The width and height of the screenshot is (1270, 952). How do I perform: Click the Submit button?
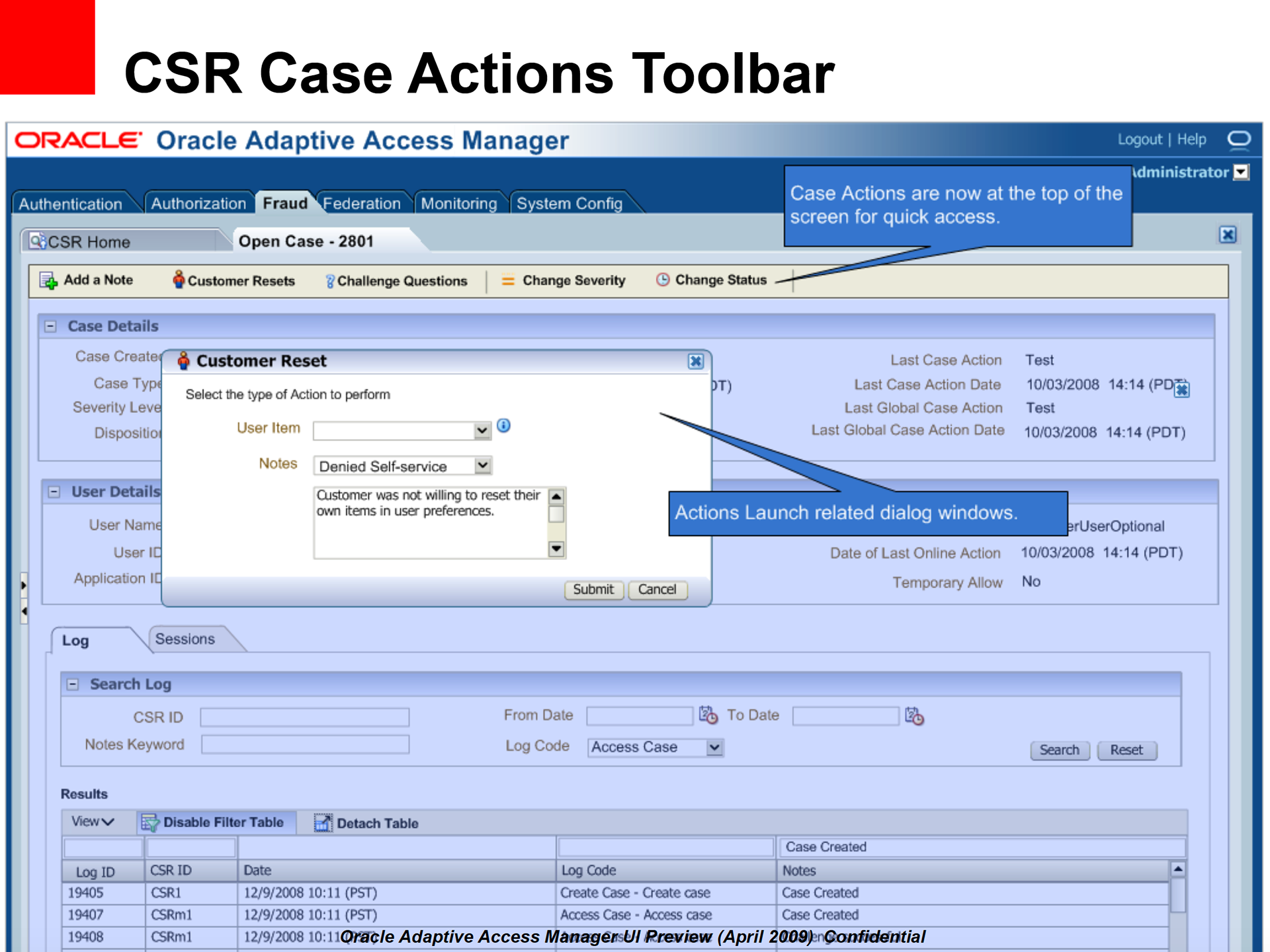(x=593, y=589)
